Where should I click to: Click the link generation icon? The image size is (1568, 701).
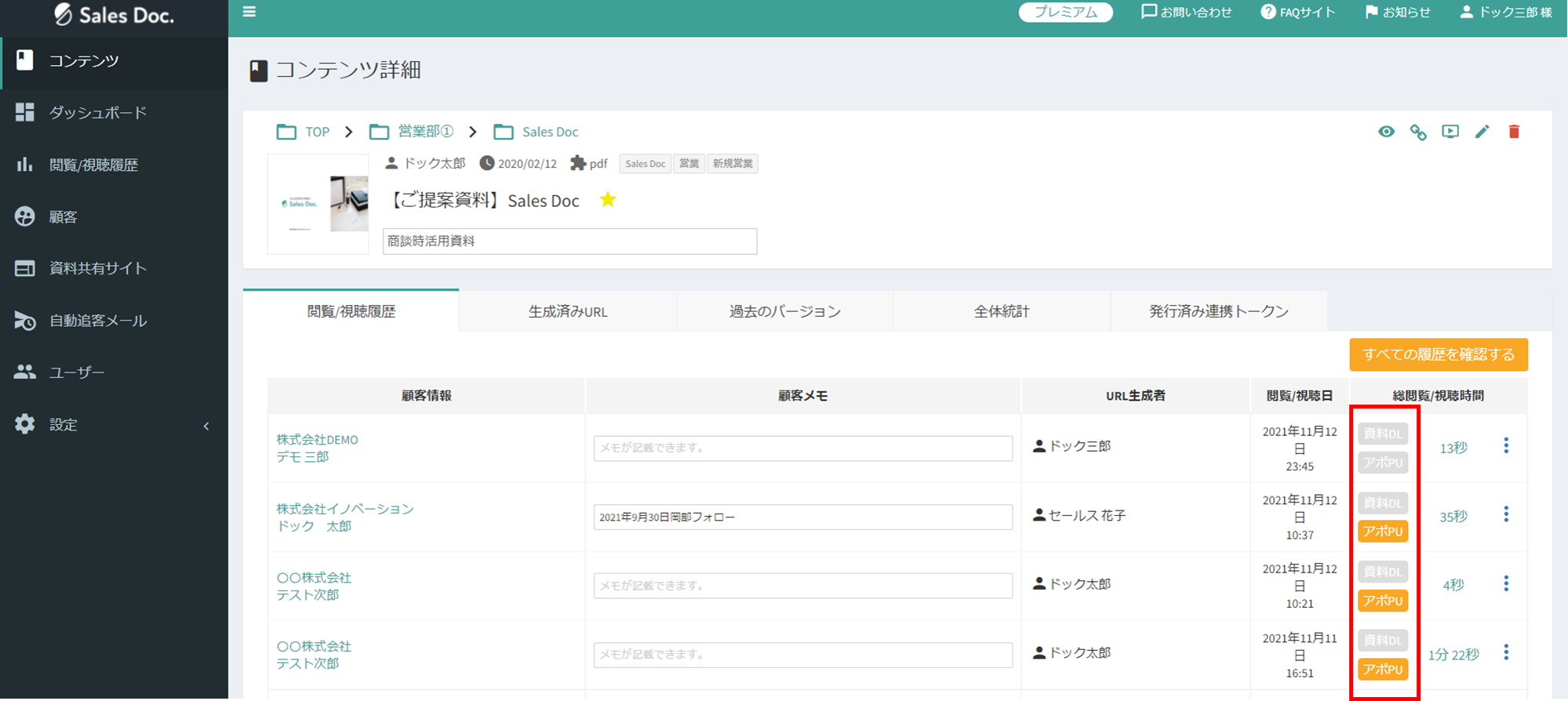[x=1418, y=132]
